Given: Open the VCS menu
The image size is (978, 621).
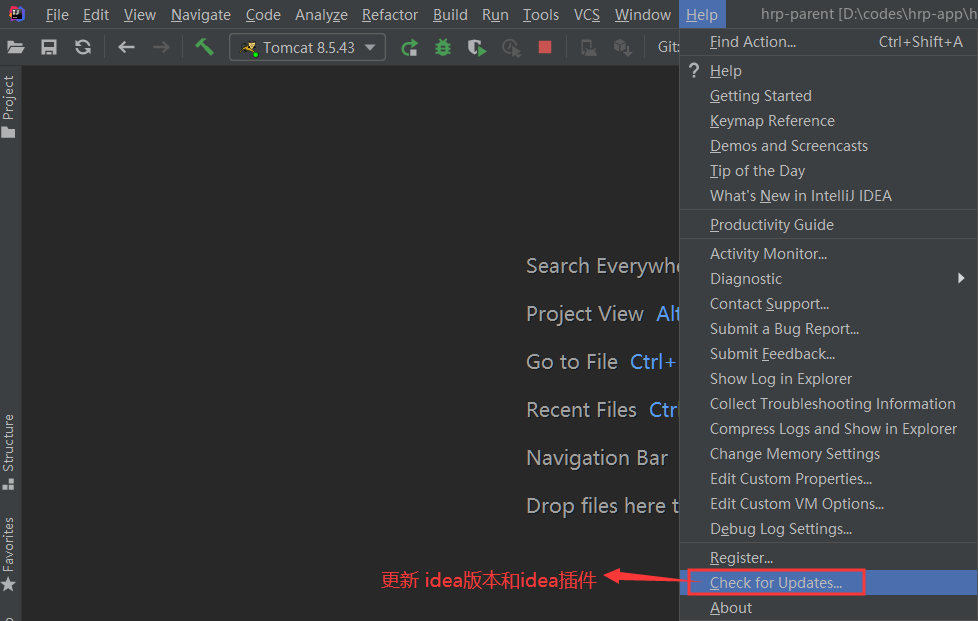Looking at the screenshot, I should click(587, 14).
